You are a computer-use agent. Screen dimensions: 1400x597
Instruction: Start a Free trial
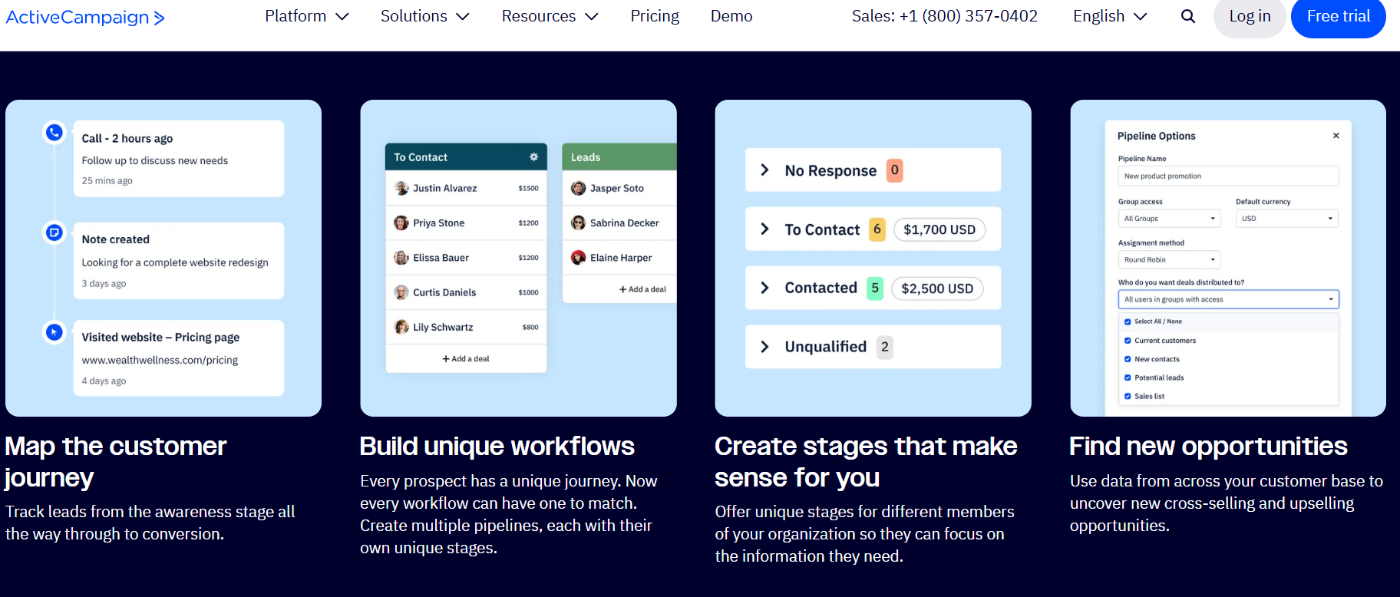point(1338,16)
